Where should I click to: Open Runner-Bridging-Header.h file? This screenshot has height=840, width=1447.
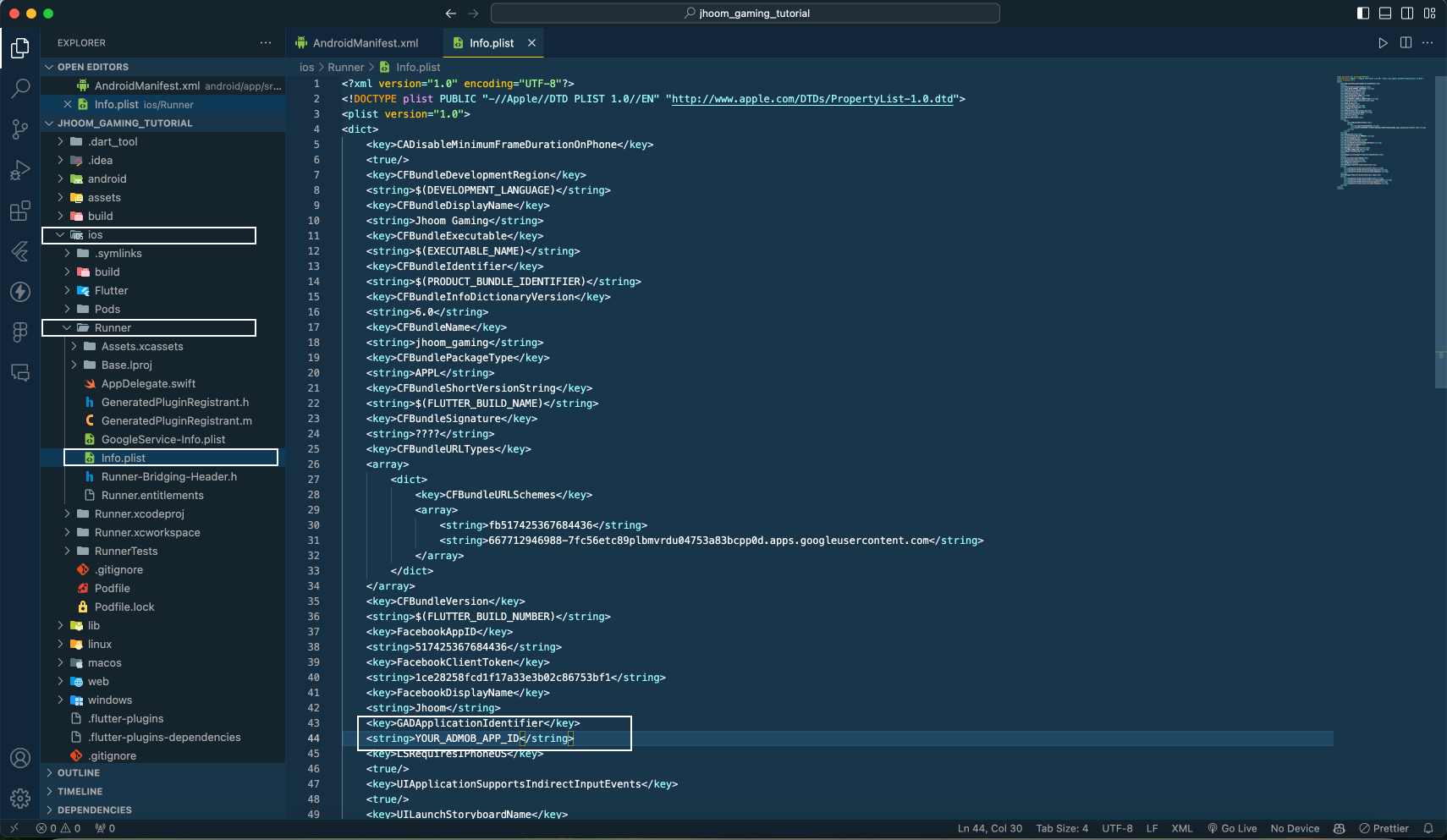(x=162, y=477)
